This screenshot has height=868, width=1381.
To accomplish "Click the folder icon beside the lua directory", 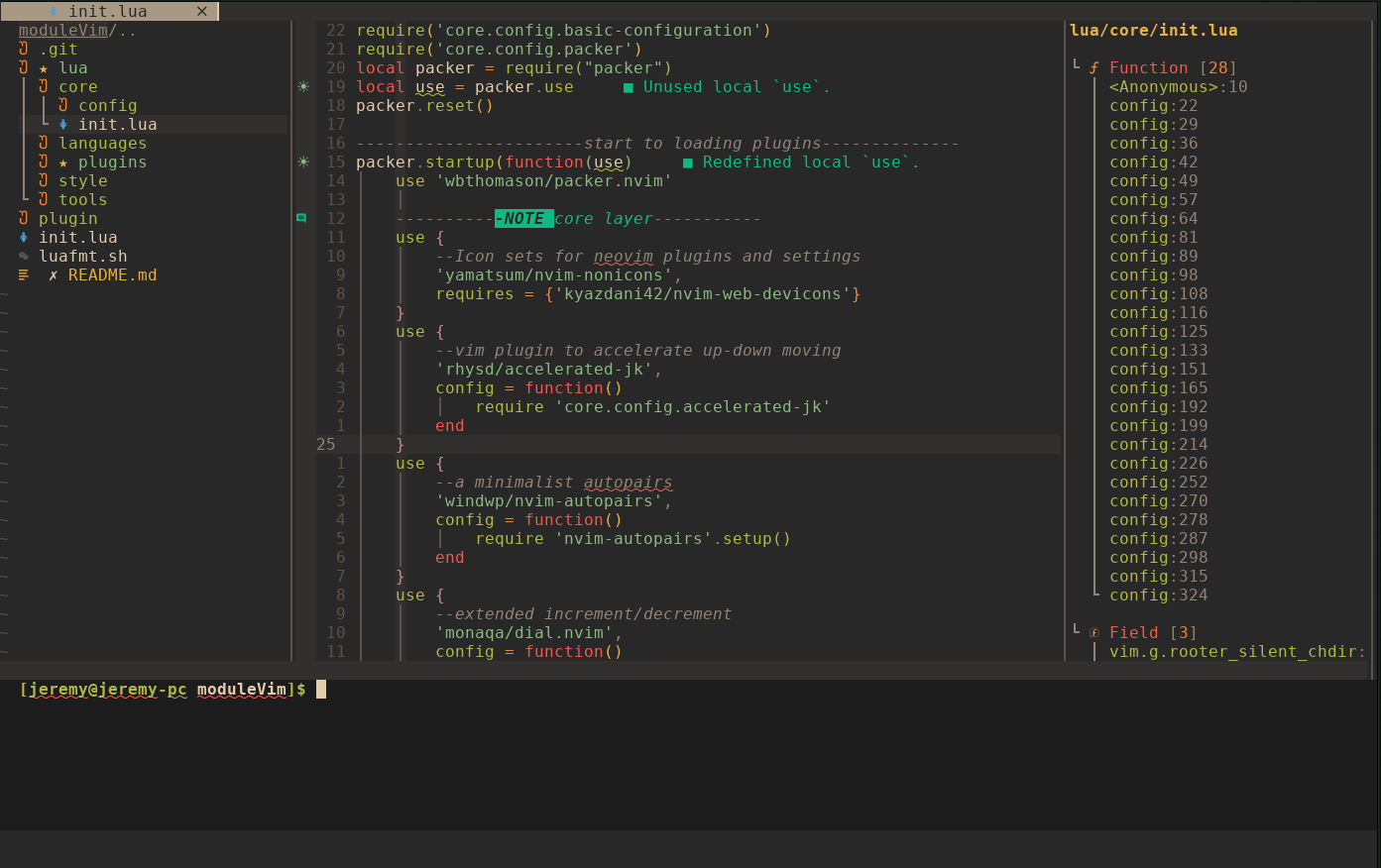I will coord(24,68).
